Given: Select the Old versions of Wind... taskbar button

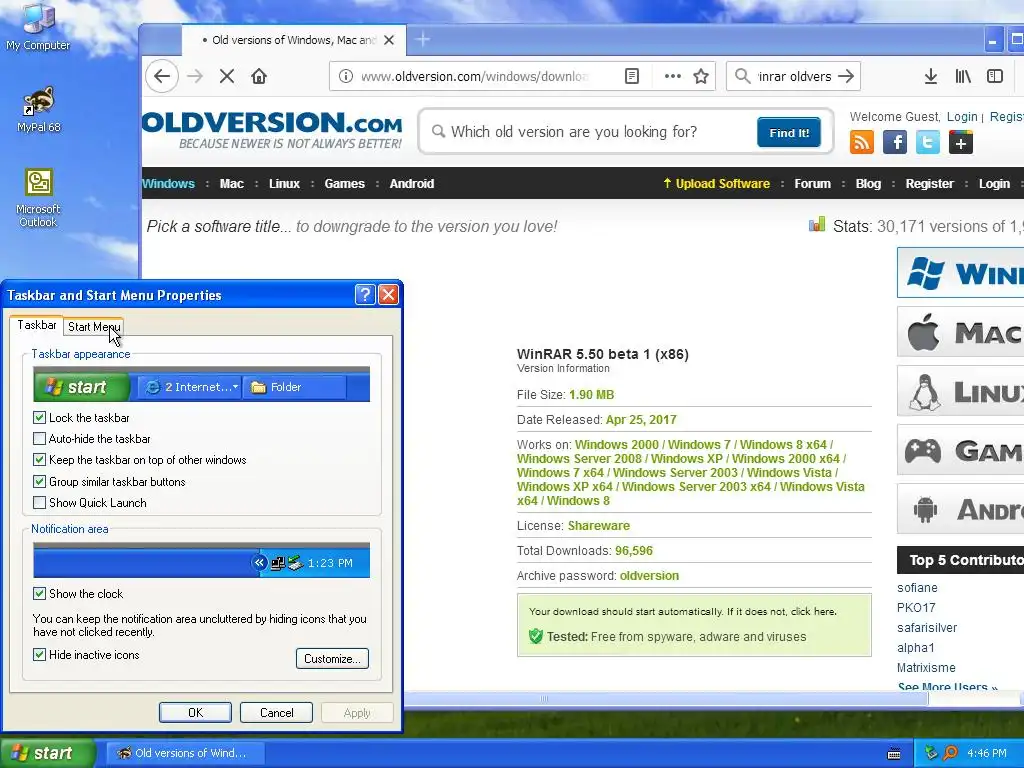Looking at the screenshot, I should click(185, 753).
